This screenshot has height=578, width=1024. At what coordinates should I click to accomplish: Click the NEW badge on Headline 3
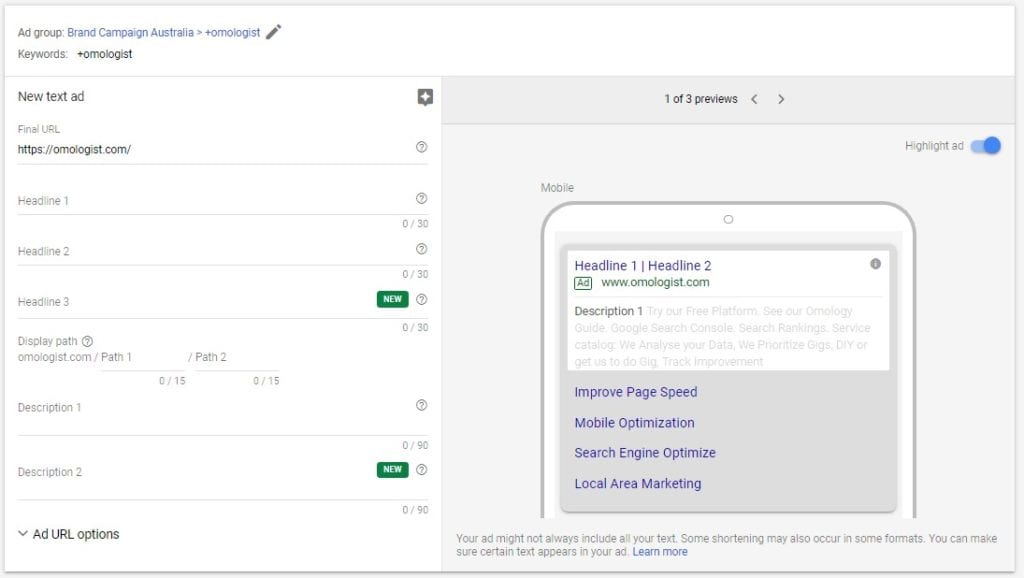392,299
